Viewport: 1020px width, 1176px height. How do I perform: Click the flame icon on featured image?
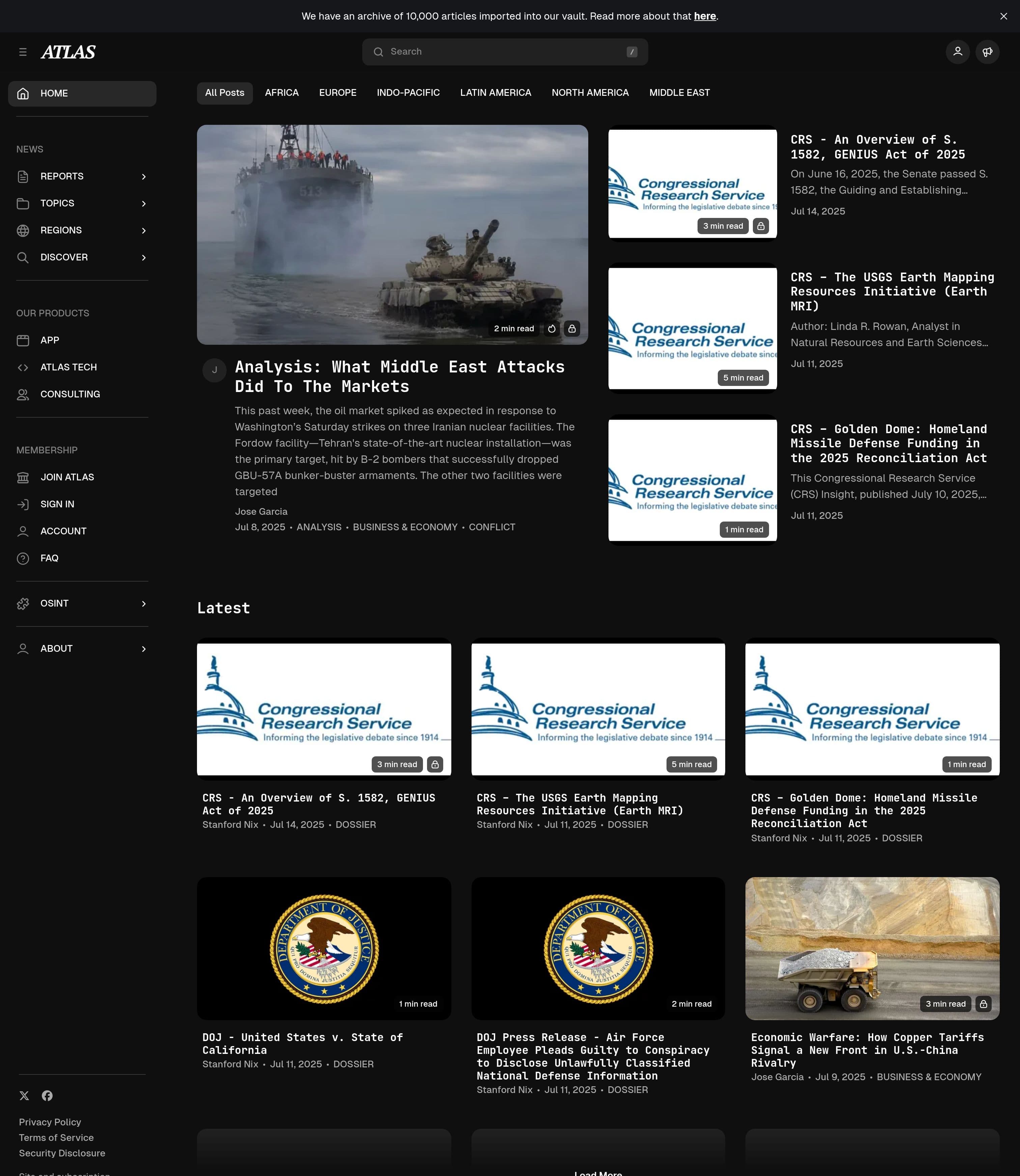coord(551,329)
